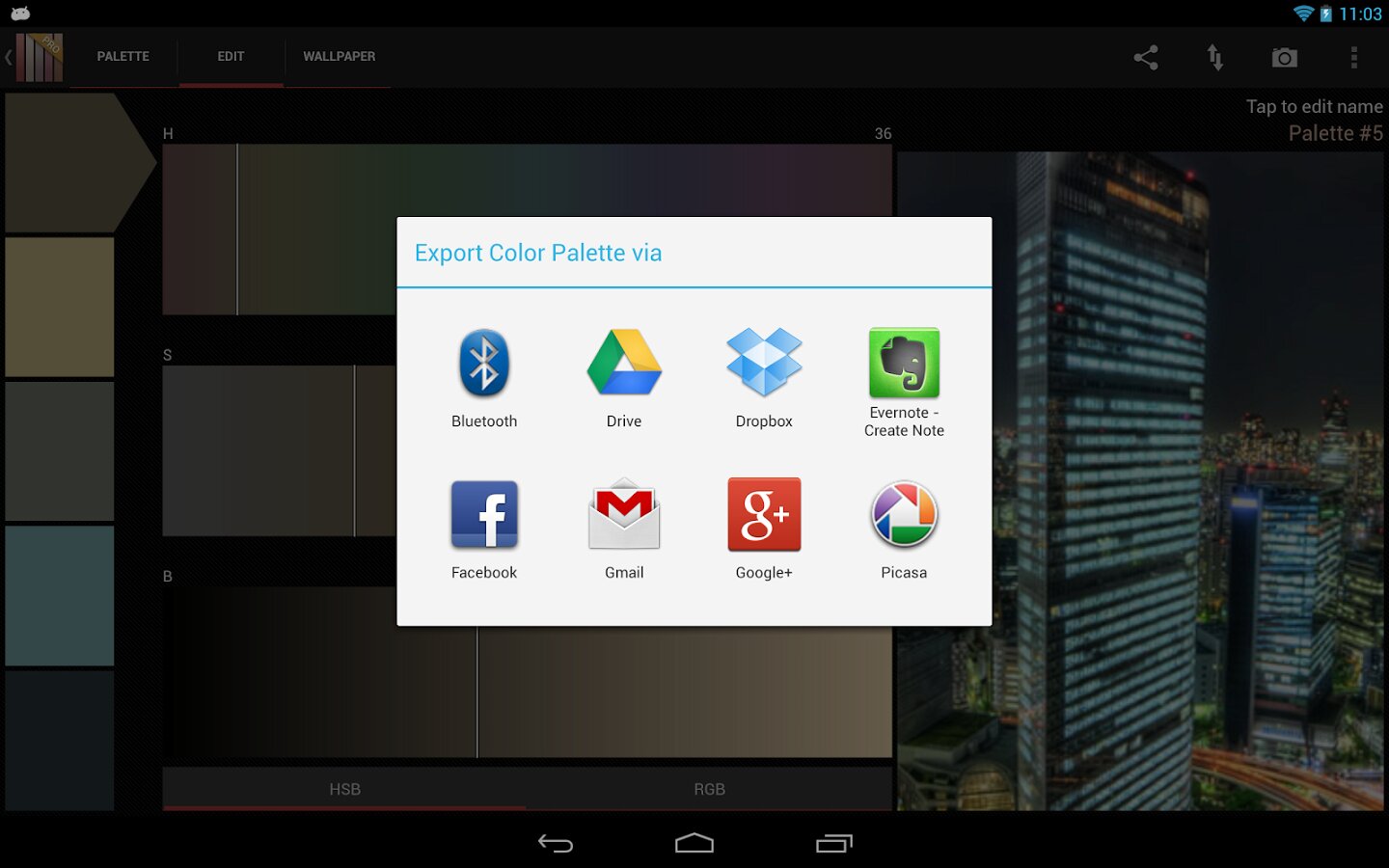Switch color mode to RGB
The width and height of the screenshot is (1389, 868).
click(x=709, y=789)
